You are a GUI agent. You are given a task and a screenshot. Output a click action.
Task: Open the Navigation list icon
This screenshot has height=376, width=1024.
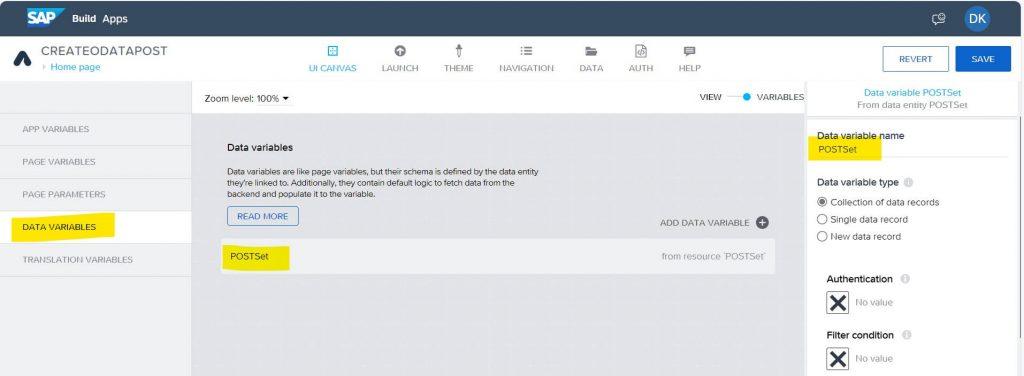526,51
